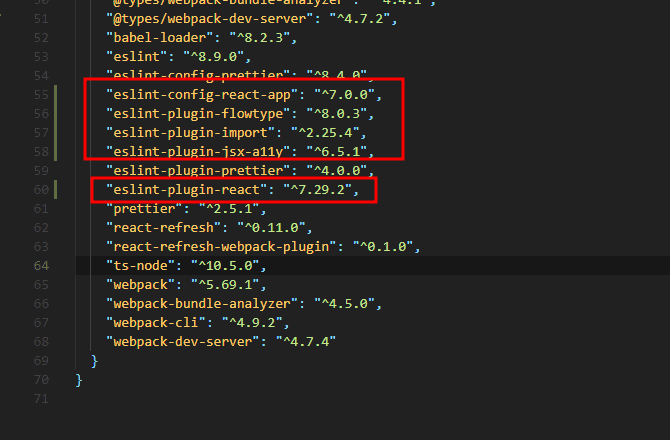This screenshot has height=440, width=670.
Task: Click version value "^10.5.0" of ts-node
Action: tap(225, 266)
